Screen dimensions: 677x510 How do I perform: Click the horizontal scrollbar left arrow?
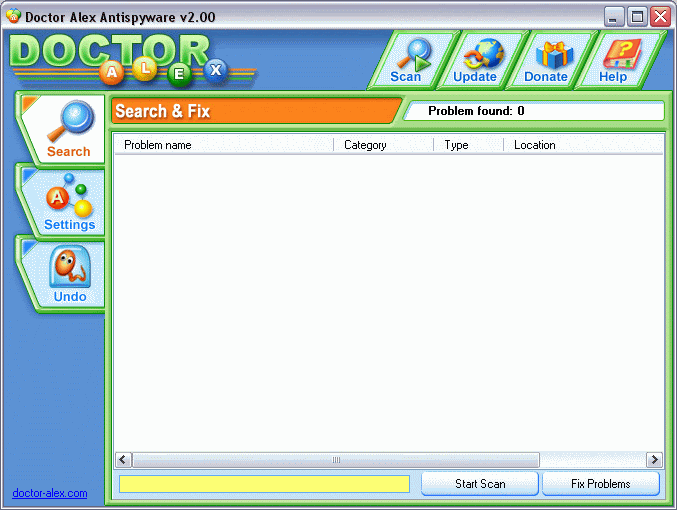[x=123, y=460]
